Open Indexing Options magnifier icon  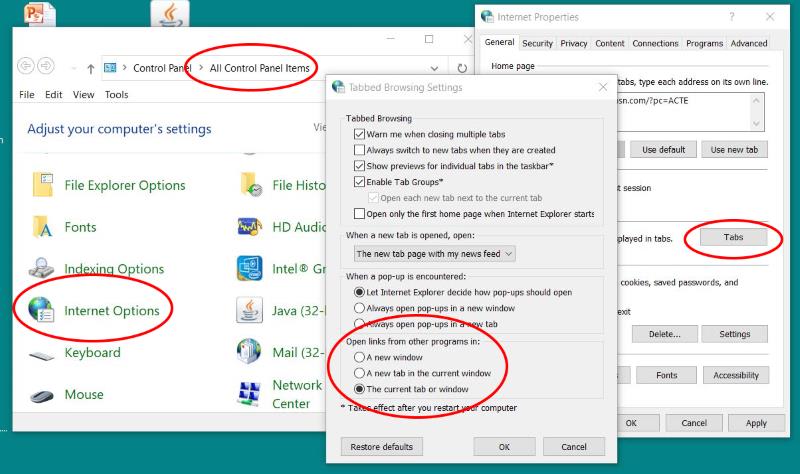(x=41, y=268)
